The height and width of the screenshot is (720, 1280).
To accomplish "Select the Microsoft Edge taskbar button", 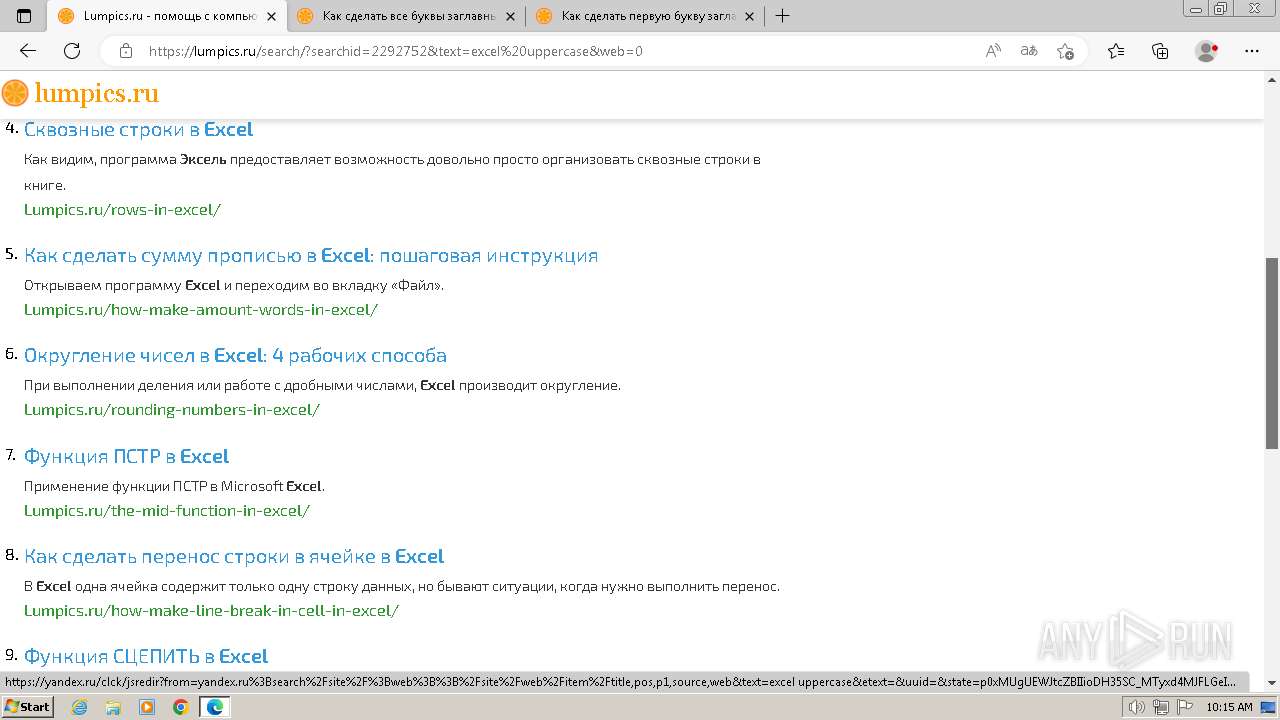I will 214,707.
